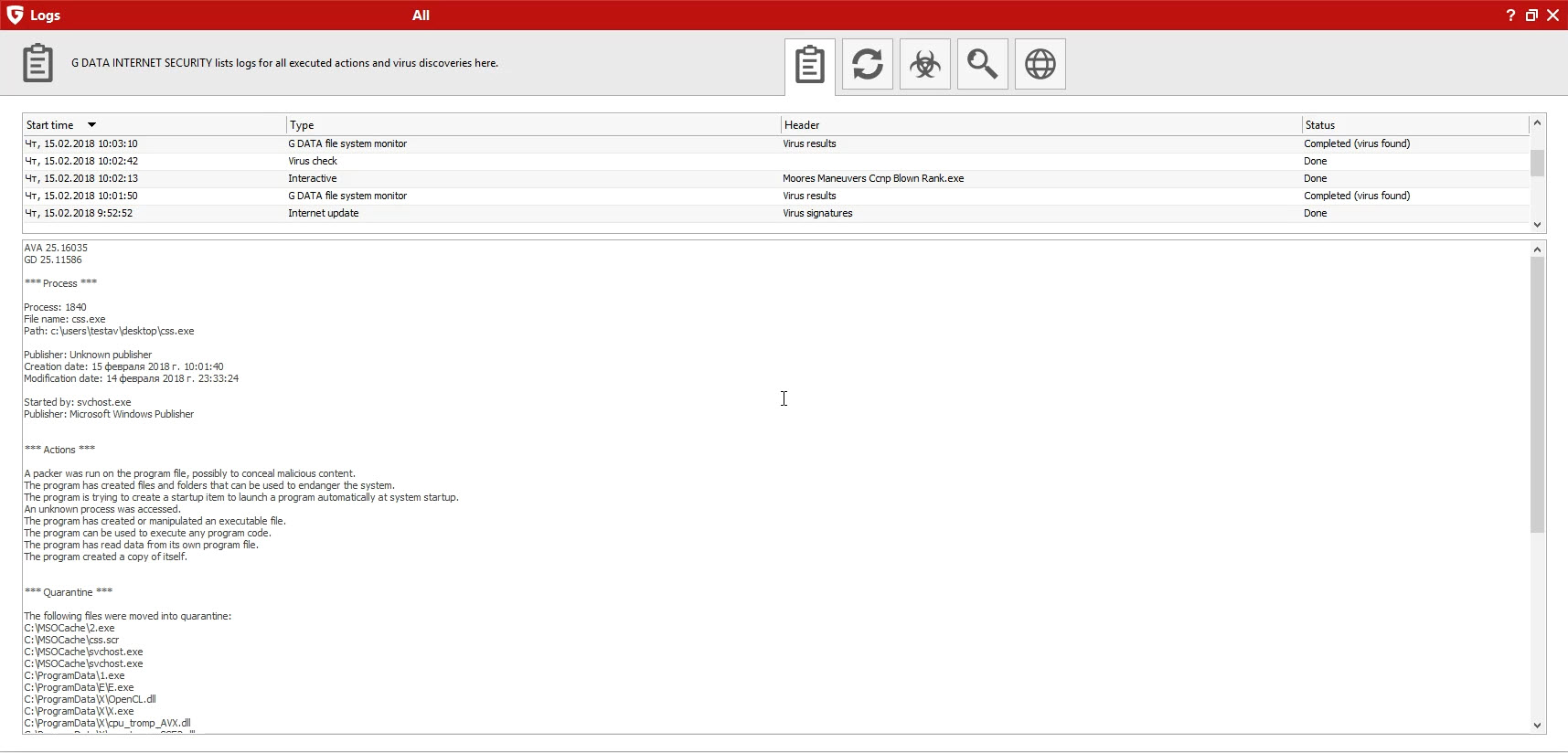
Task: Click the G DATA shield logo in title bar
Action: coord(15,15)
